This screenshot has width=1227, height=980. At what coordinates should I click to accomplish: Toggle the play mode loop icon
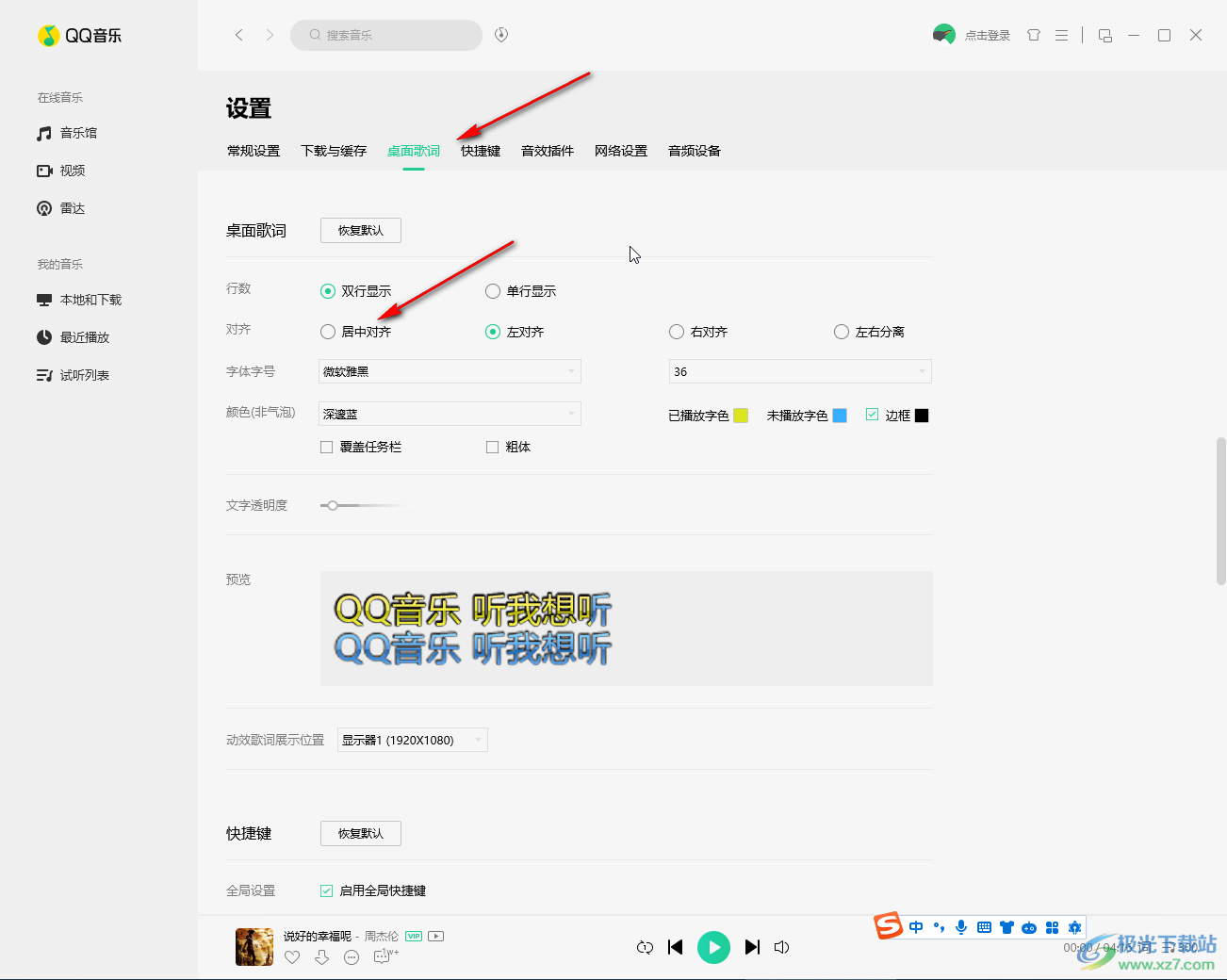click(645, 947)
